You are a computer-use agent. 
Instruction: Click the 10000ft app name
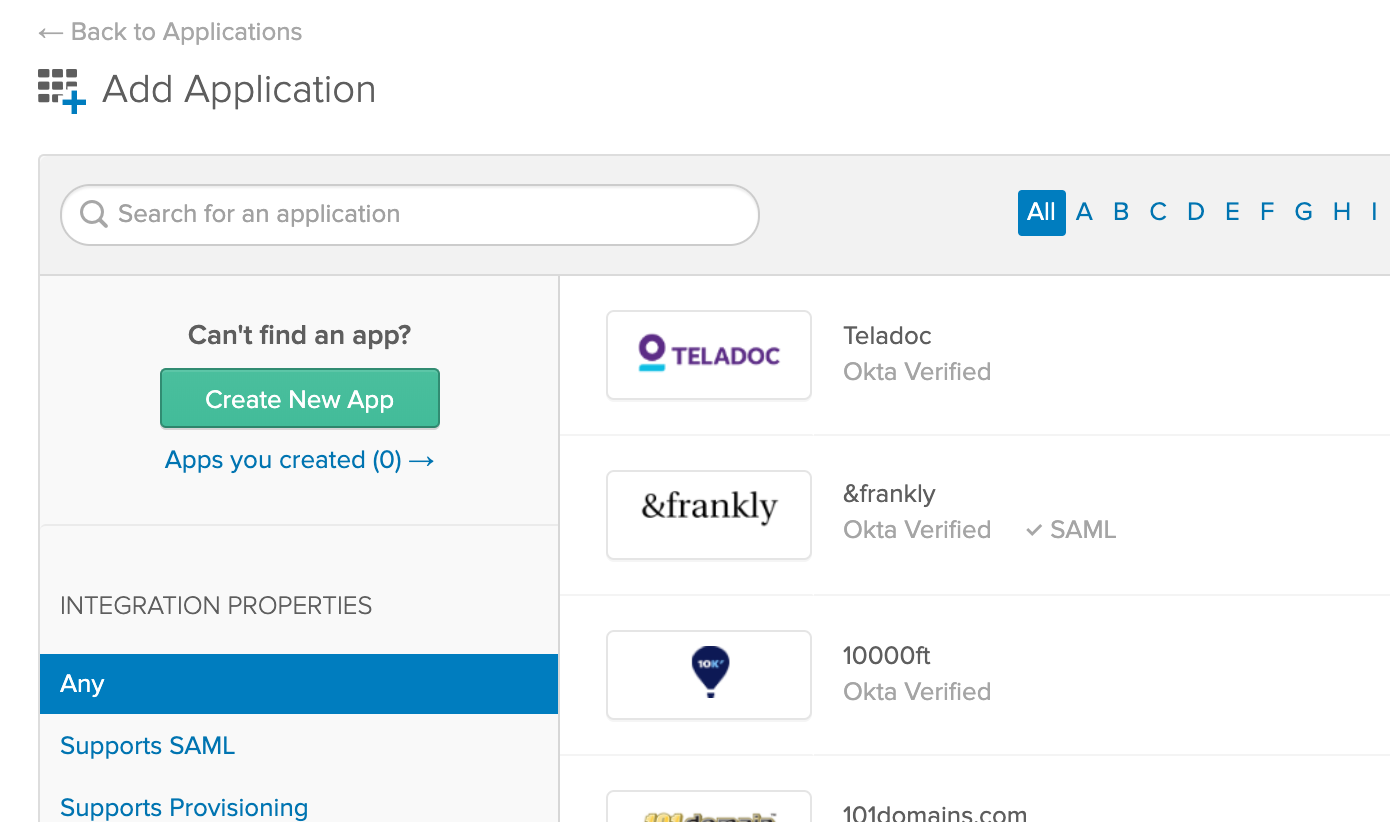(887, 656)
